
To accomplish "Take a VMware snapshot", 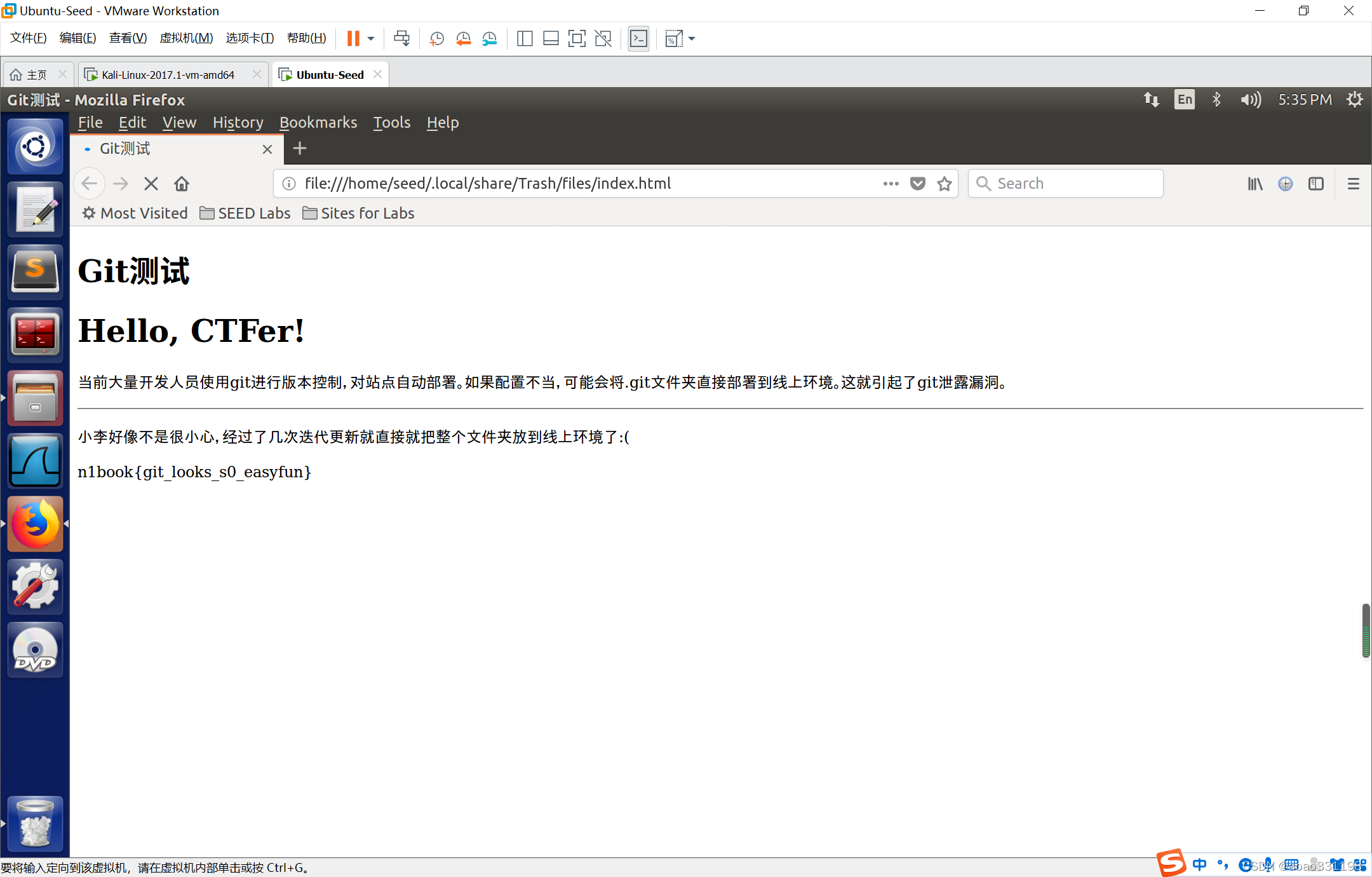I will point(436,39).
